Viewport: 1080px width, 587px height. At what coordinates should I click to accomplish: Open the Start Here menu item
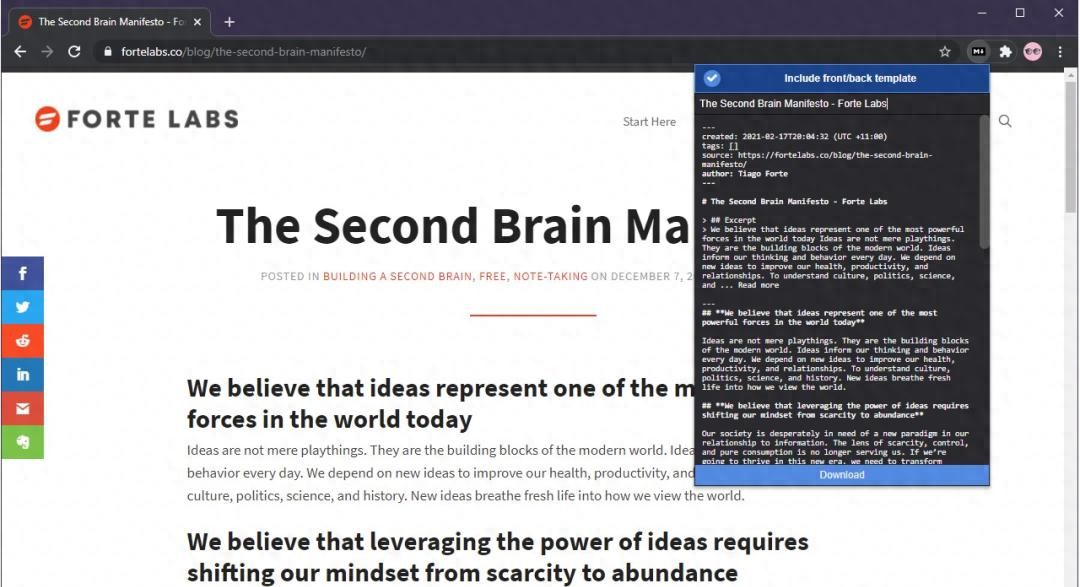tap(650, 122)
